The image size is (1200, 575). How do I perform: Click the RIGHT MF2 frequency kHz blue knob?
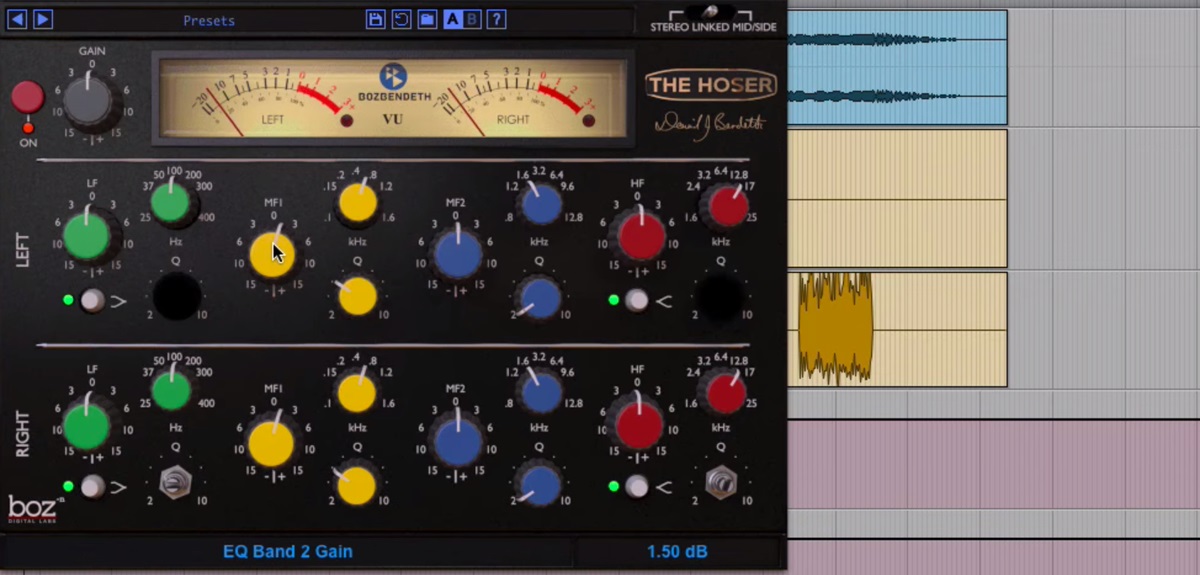pyautogui.click(x=541, y=392)
